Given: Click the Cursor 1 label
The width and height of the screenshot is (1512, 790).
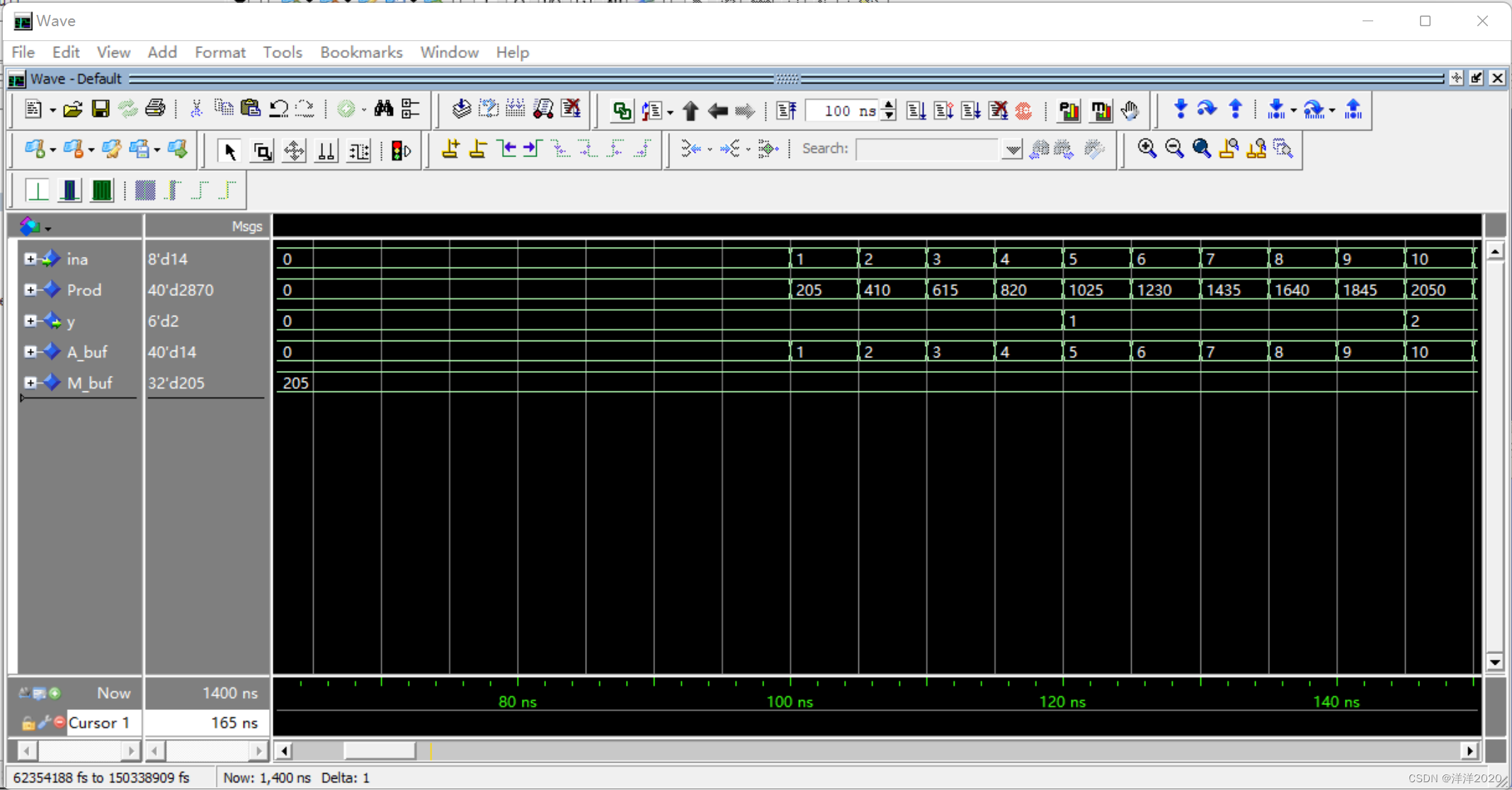Looking at the screenshot, I should (98, 723).
